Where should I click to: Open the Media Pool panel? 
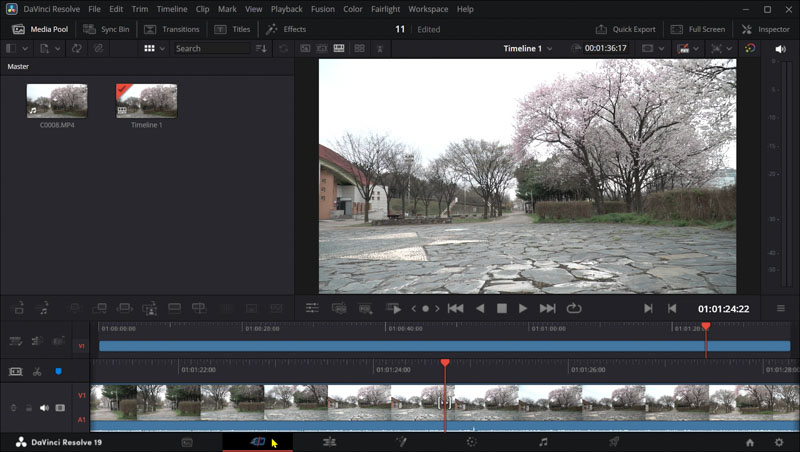(40, 29)
